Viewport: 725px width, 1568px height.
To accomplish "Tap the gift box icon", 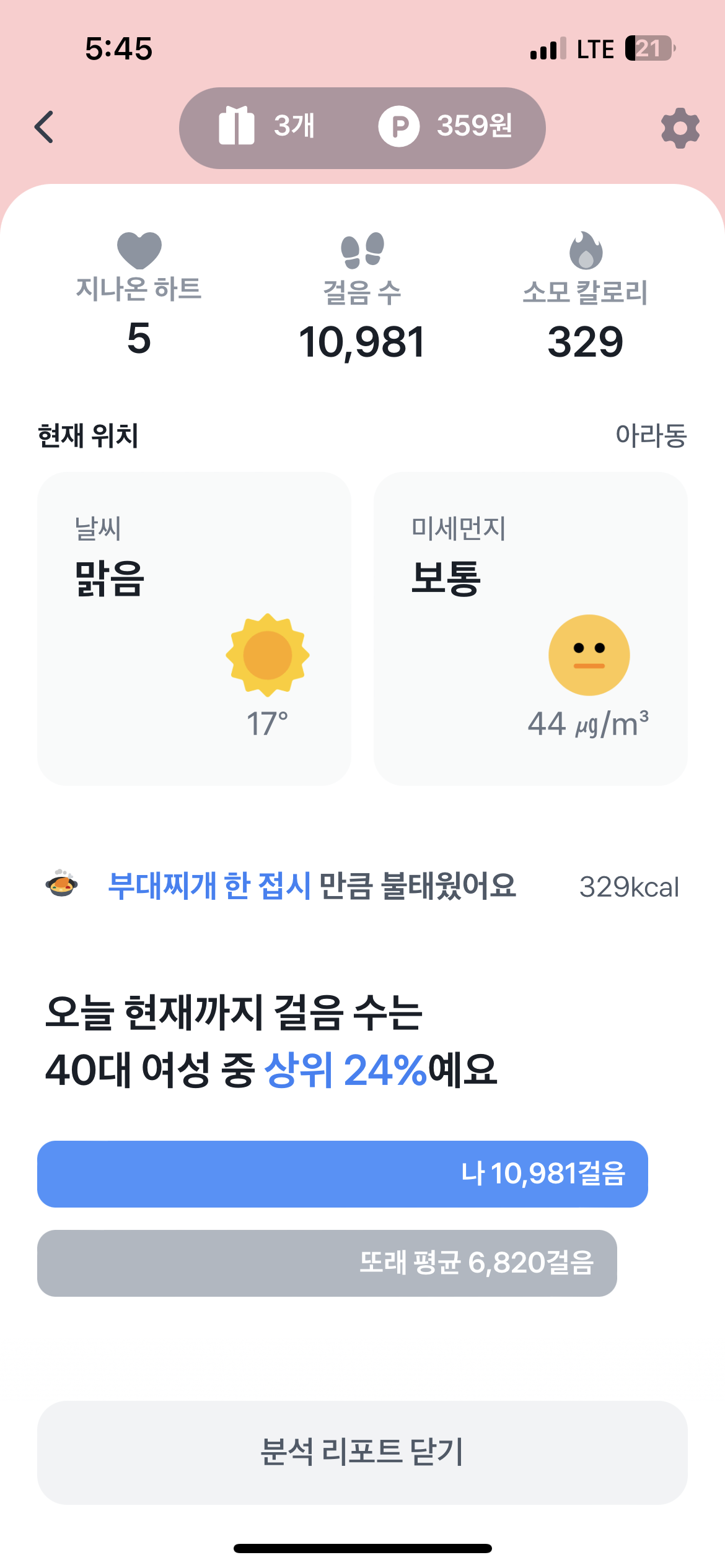I will pyautogui.click(x=236, y=126).
